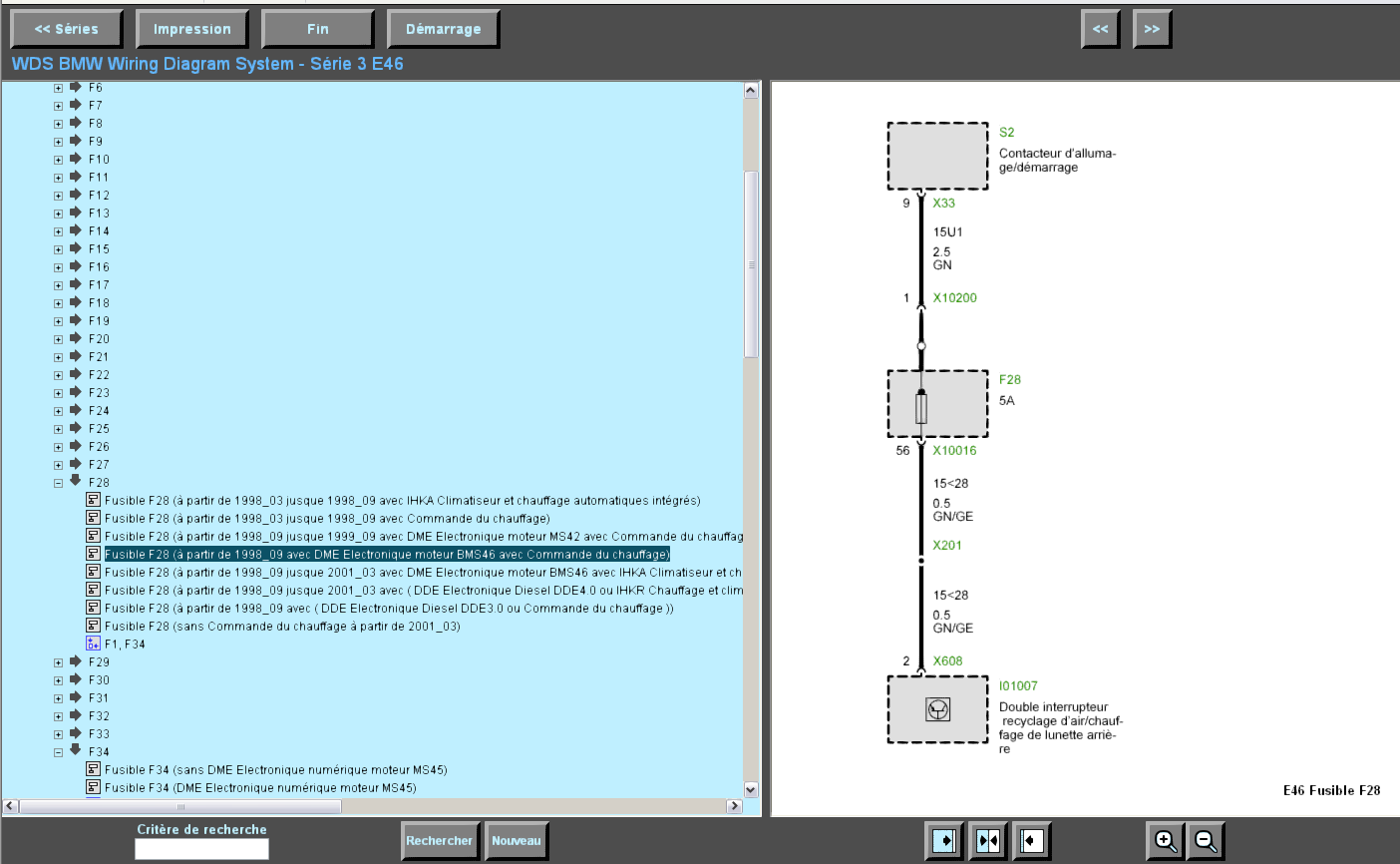Focus the Critère de recherche input field
The height and width of the screenshot is (864, 1400).
pyautogui.click(x=201, y=849)
